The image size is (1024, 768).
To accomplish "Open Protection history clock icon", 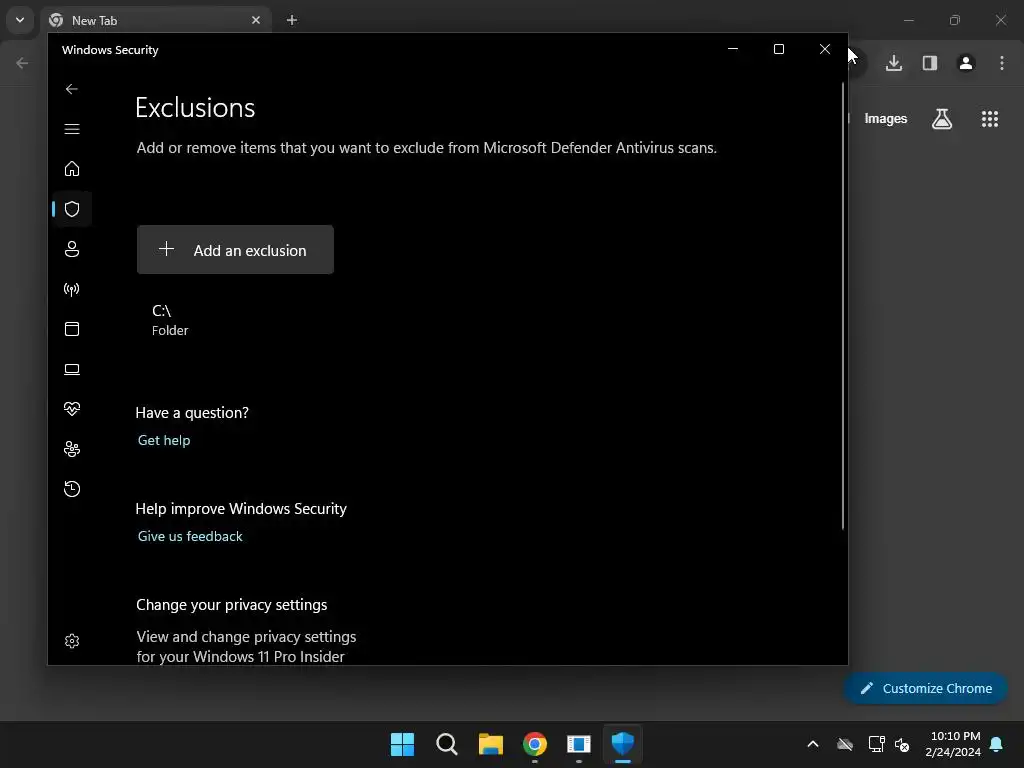I will click(72, 489).
